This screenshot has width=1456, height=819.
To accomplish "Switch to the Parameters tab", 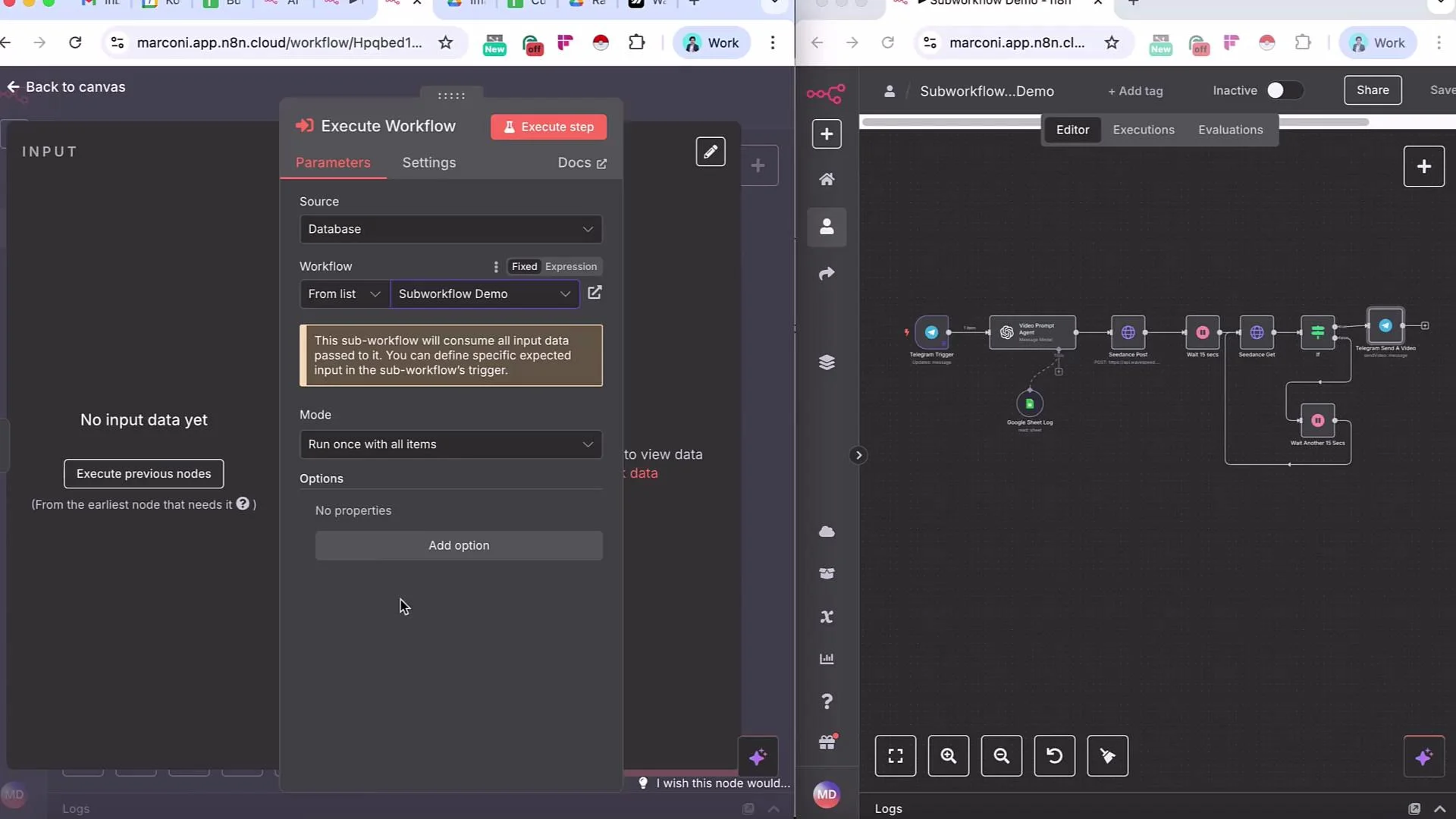I will tap(333, 163).
